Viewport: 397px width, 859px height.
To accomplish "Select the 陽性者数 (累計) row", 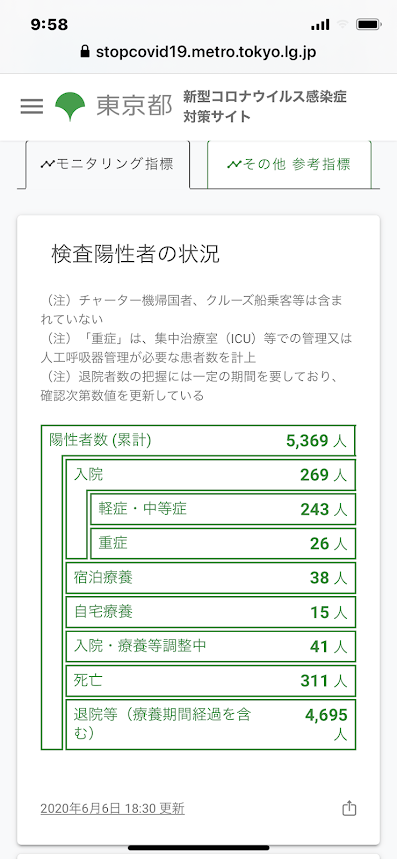I will pyautogui.click(x=198, y=440).
